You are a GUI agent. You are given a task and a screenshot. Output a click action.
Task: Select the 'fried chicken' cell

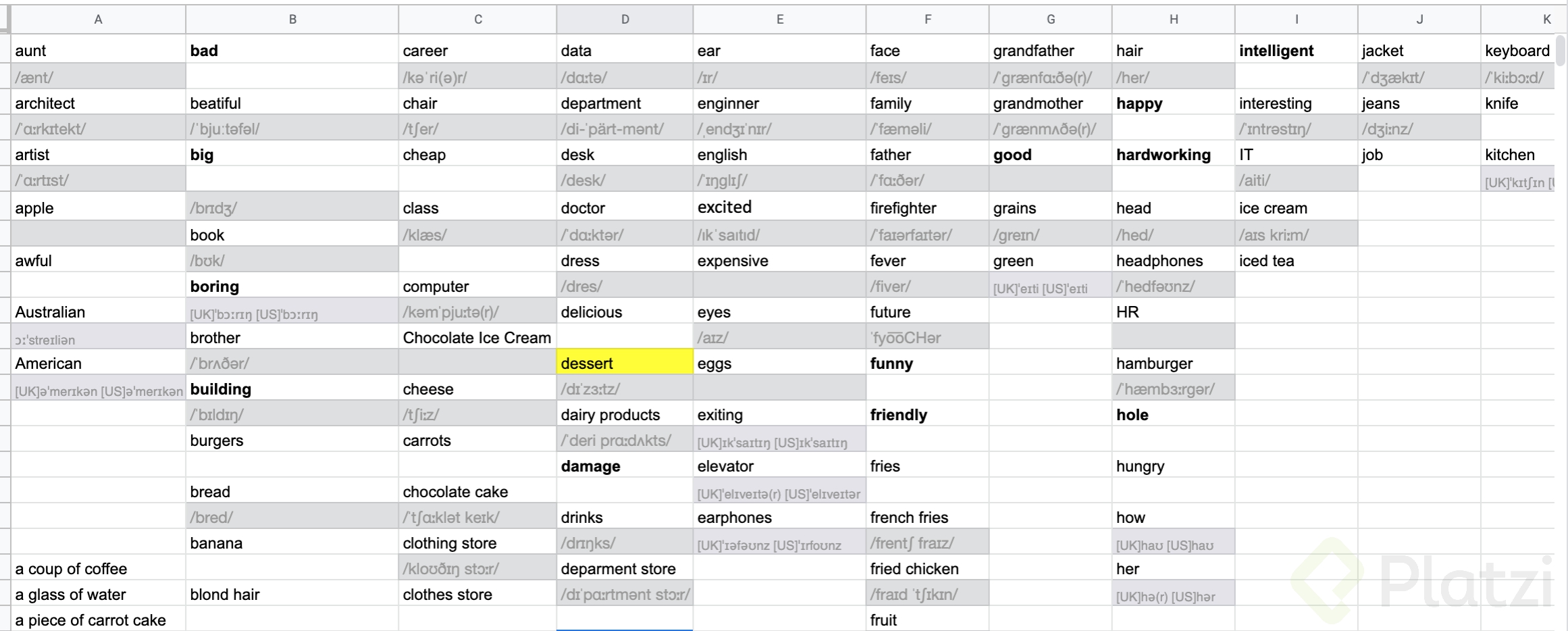click(926, 568)
